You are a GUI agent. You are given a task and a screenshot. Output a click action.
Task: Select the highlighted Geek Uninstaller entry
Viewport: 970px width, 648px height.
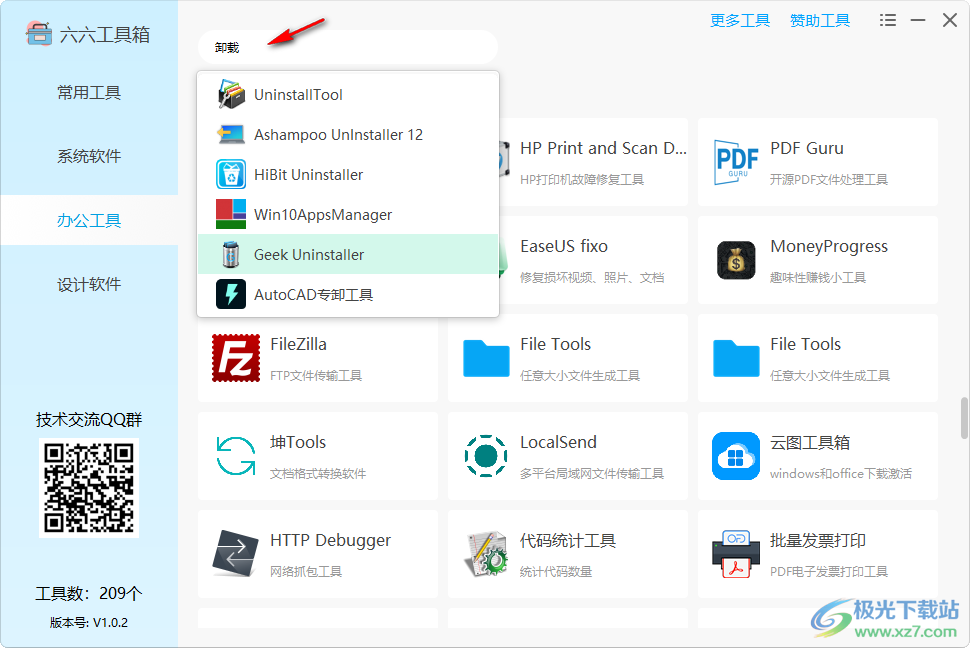(x=348, y=254)
